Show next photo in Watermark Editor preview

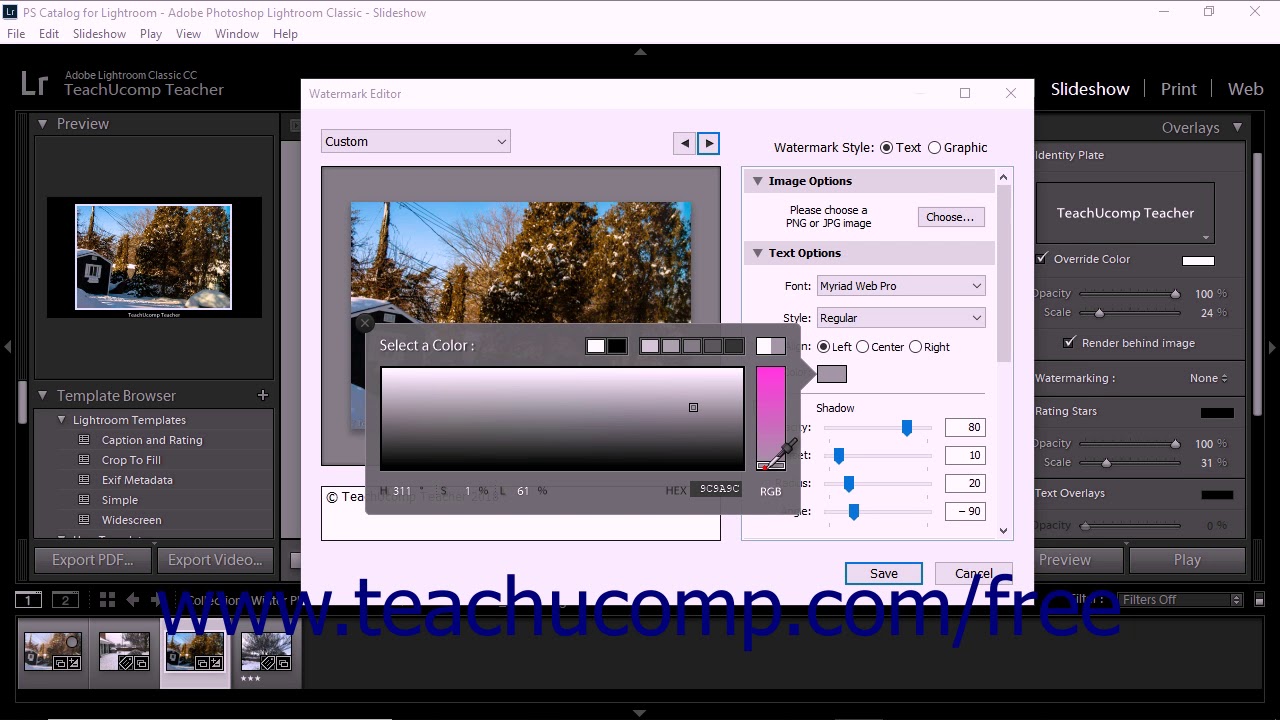pos(708,143)
